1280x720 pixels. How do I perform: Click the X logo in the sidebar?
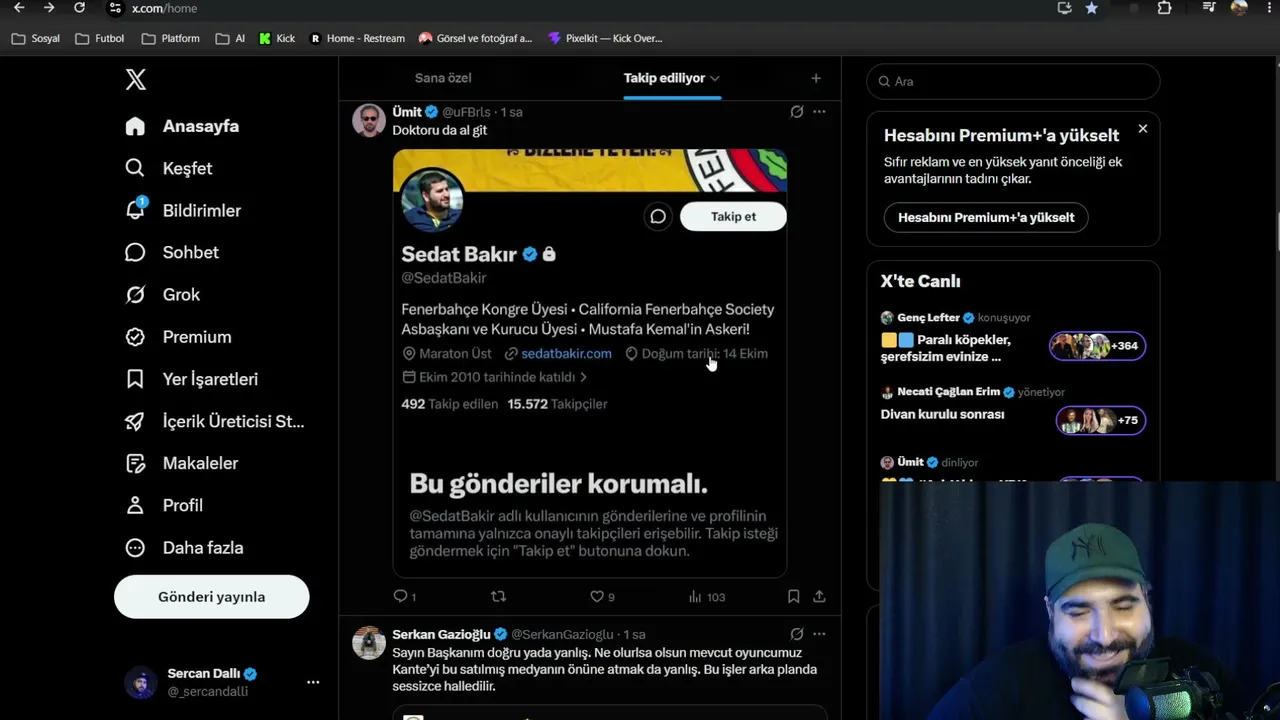tap(136, 80)
